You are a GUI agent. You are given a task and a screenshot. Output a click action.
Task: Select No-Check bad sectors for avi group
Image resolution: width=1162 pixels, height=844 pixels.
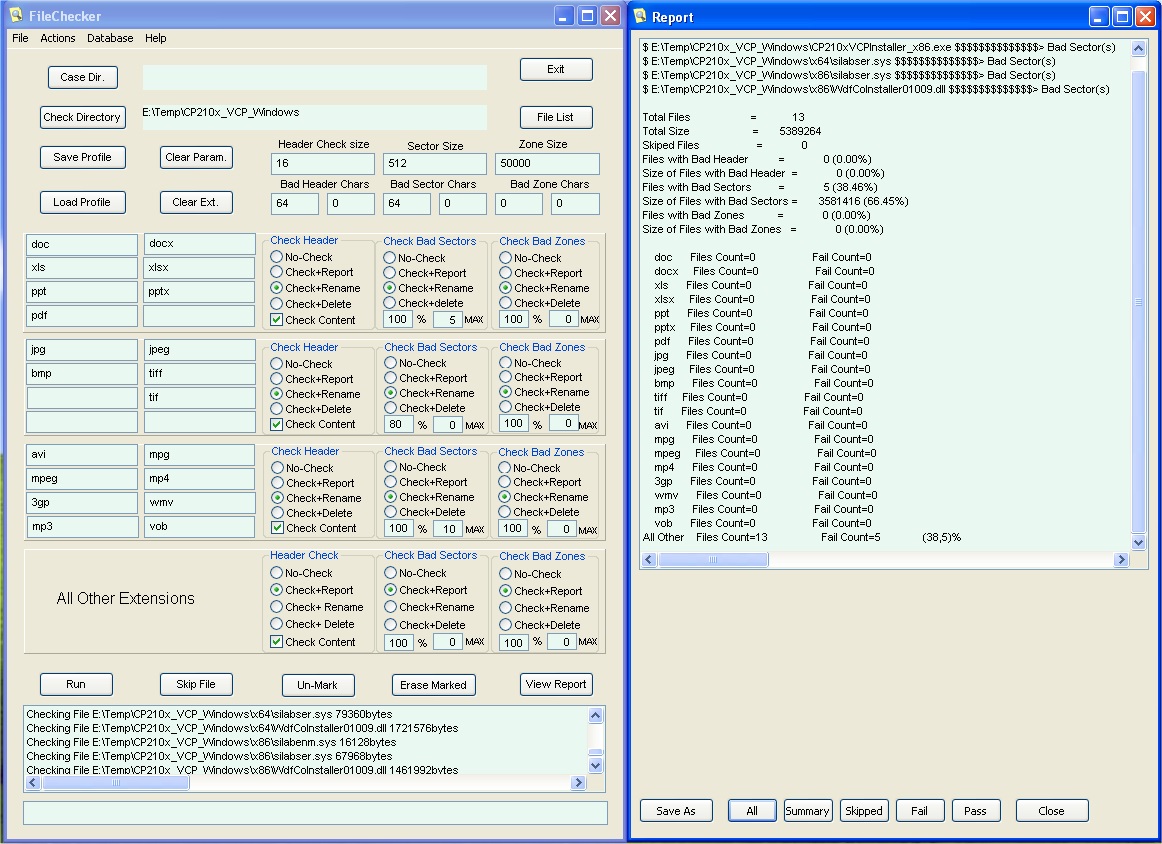coord(391,467)
